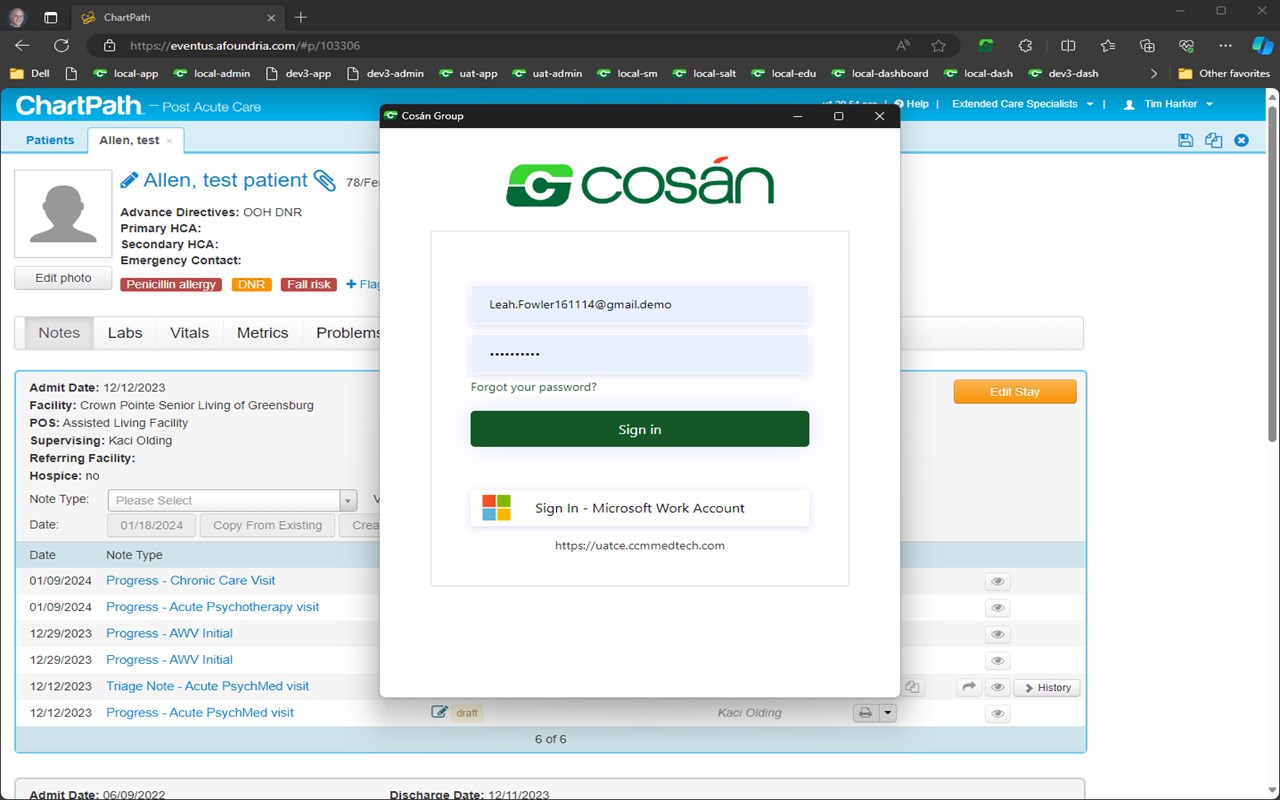Click the eye icon in Triage Note row
The image size is (1280, 800).
coord(997,687)
